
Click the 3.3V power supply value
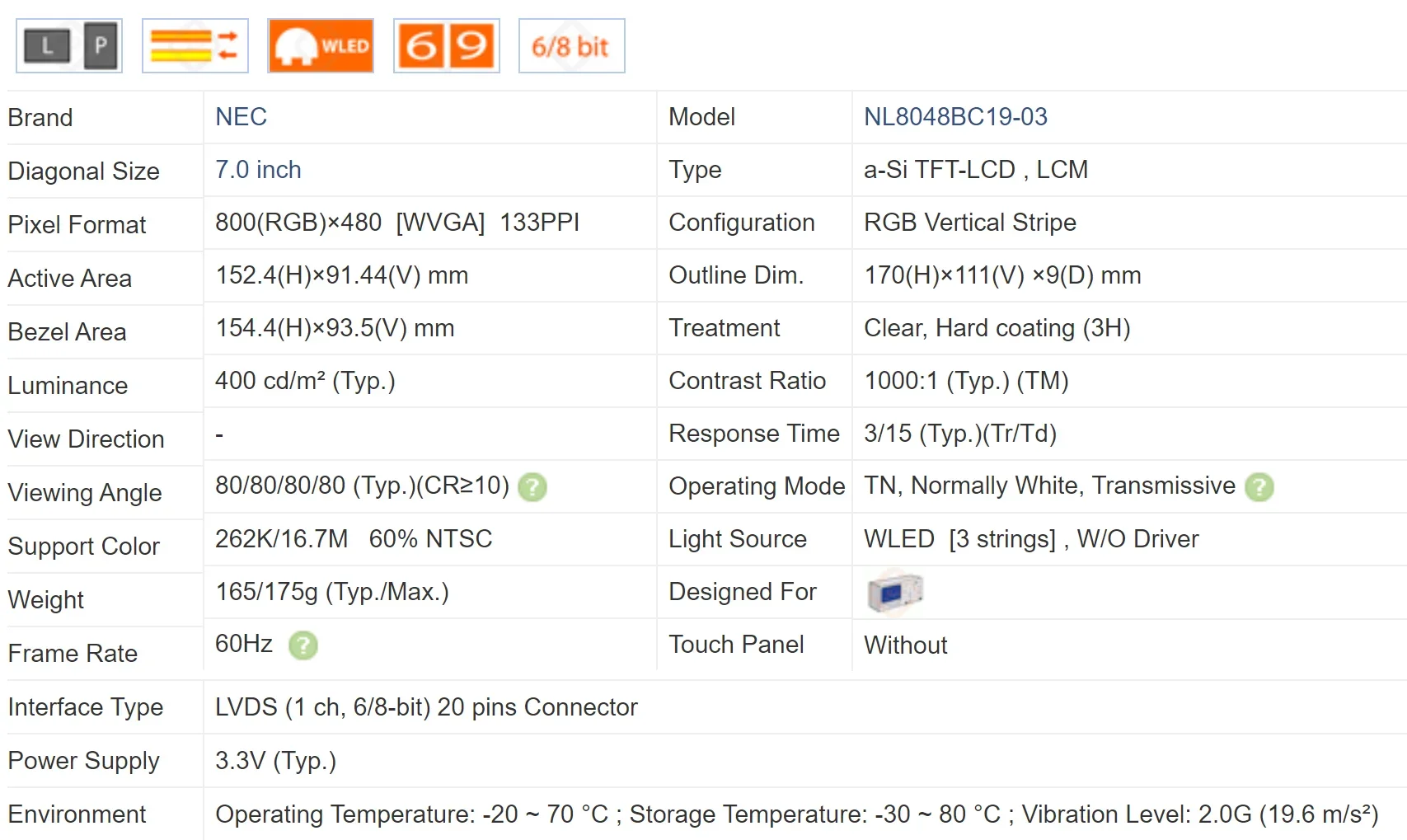(x=275, y=761)
